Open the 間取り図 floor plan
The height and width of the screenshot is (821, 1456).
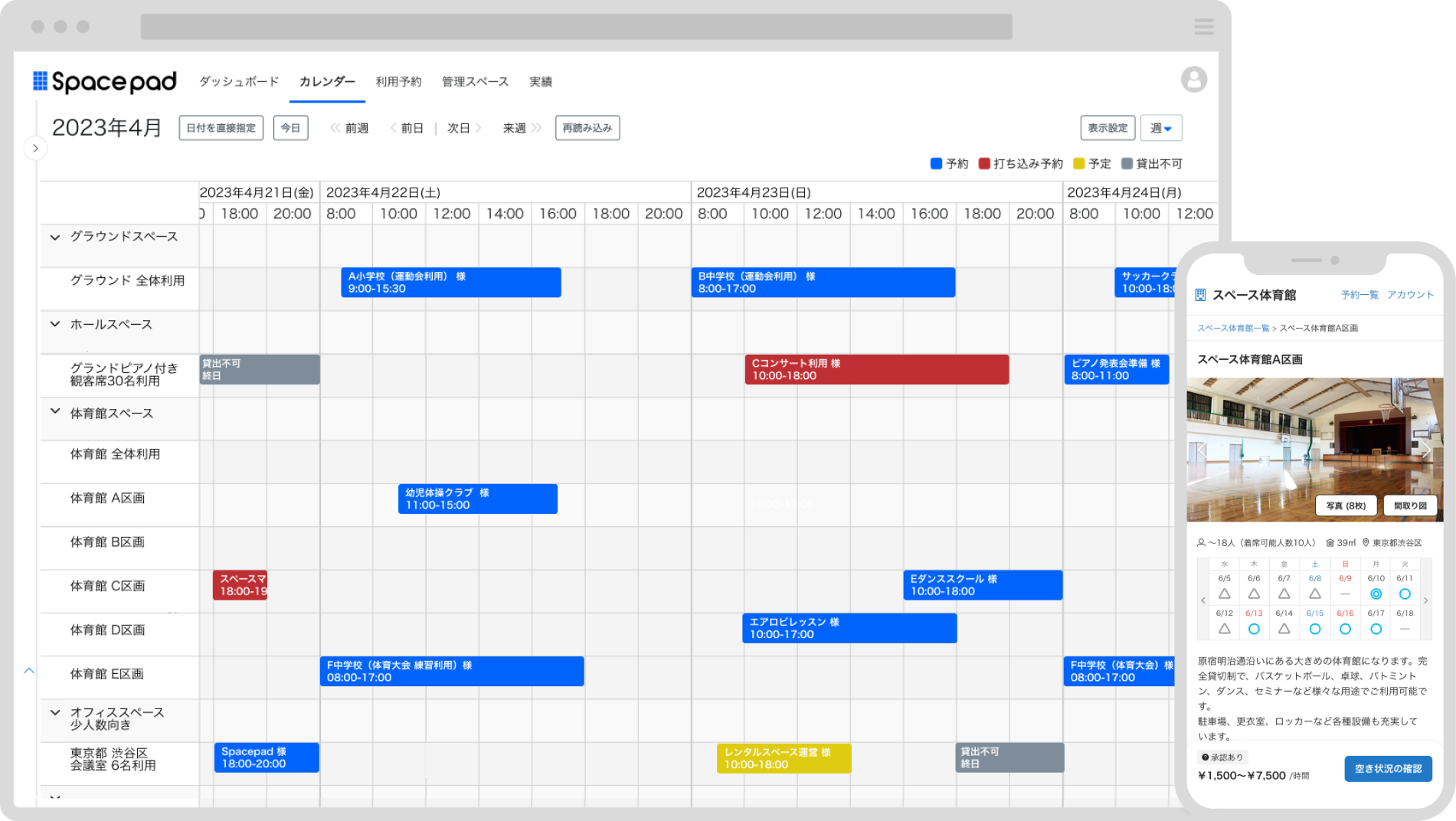(x=1410, y=505)
